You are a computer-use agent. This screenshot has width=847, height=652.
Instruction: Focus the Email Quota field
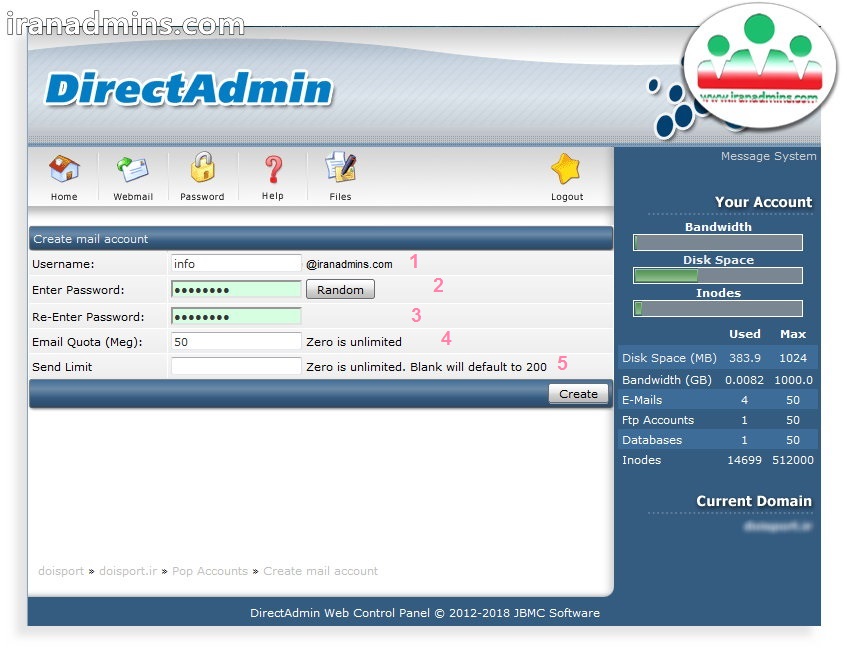[236, 342]
